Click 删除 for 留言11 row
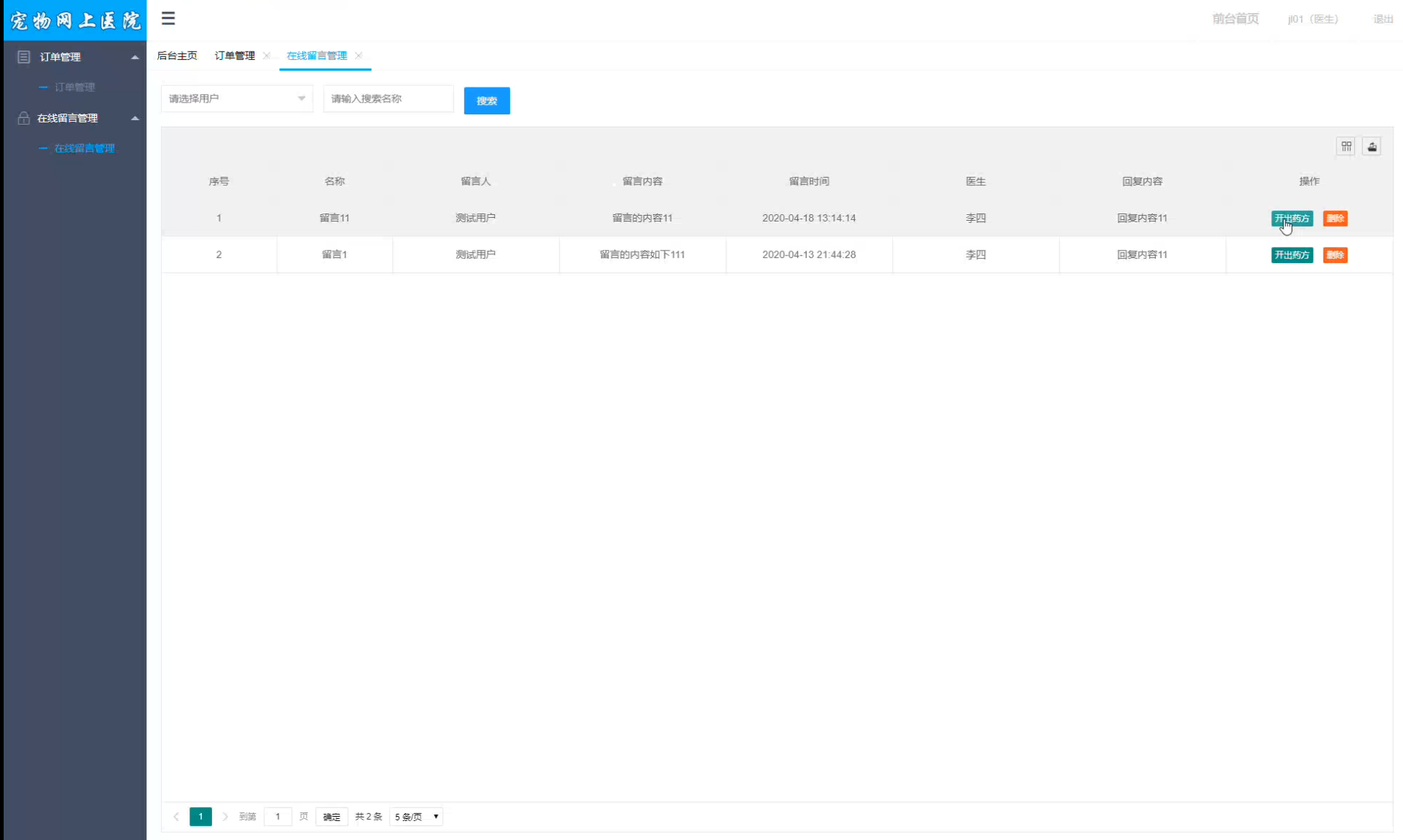This screenshot has height=840, width=1403. [1335, 219]
